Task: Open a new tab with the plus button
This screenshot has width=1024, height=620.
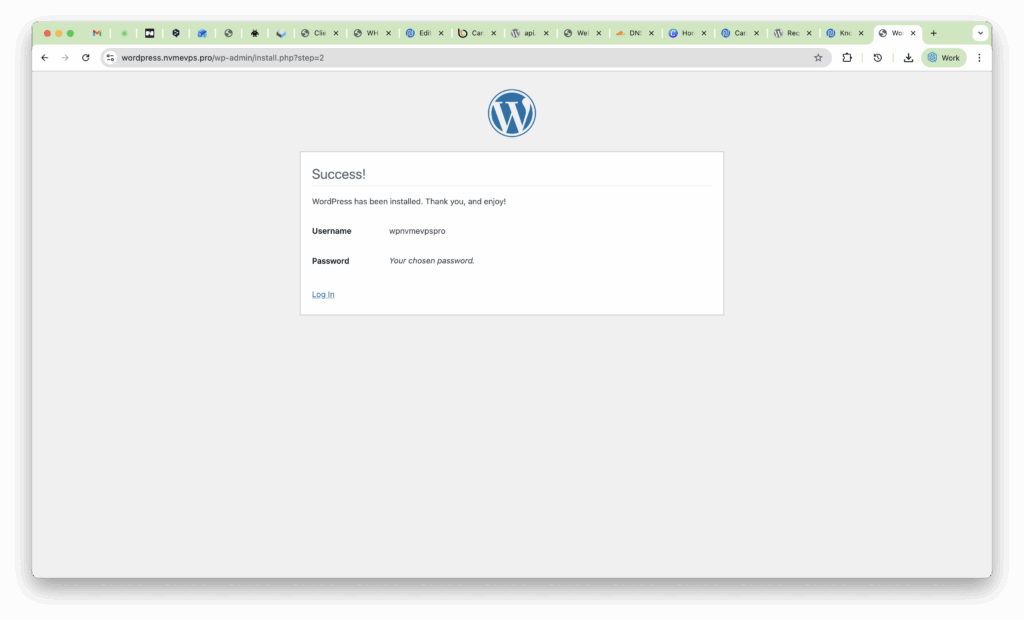Action: point(934,33)
